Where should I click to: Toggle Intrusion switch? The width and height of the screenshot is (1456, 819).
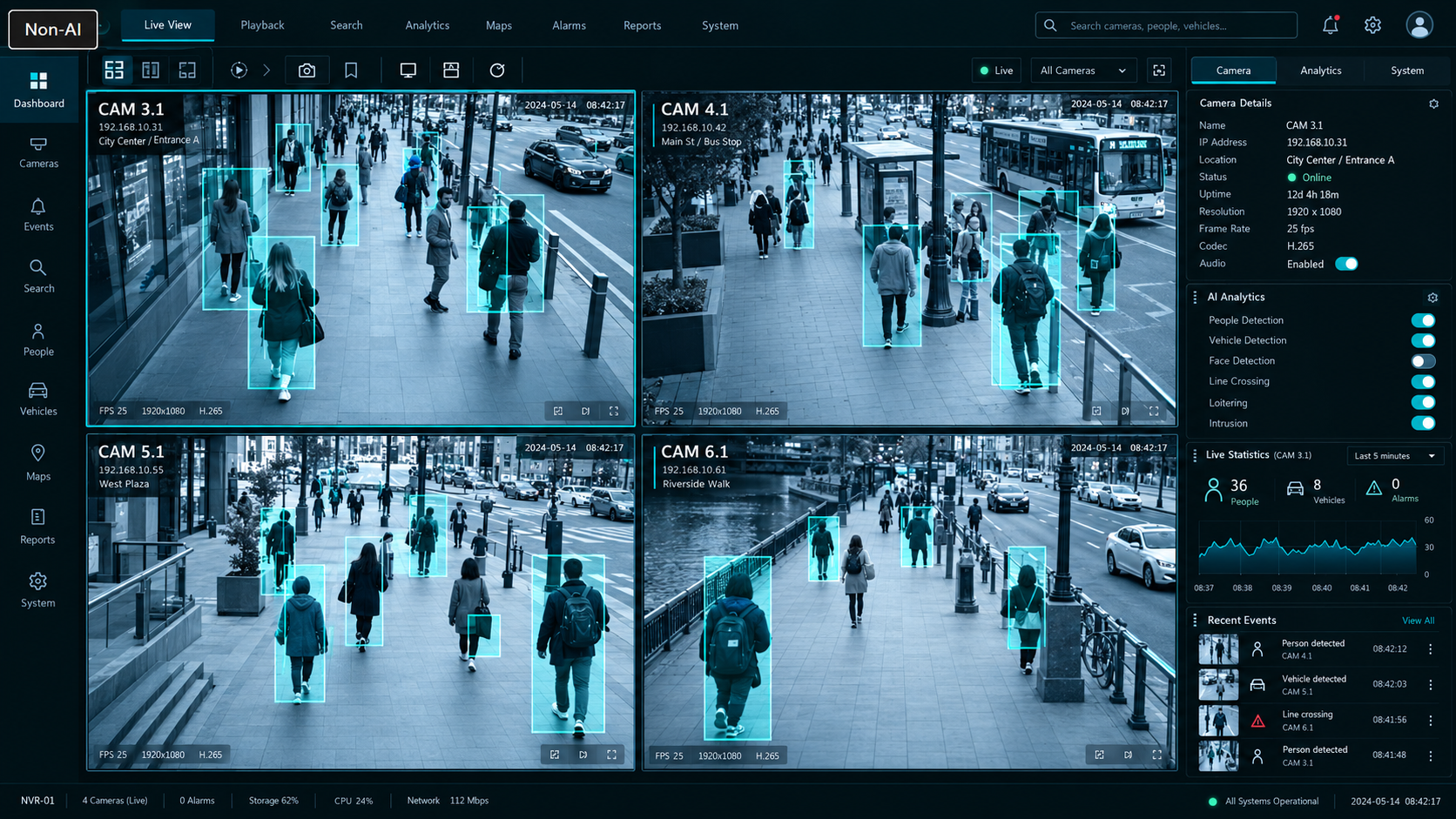pyautogui.click(x=1423, y=423)
